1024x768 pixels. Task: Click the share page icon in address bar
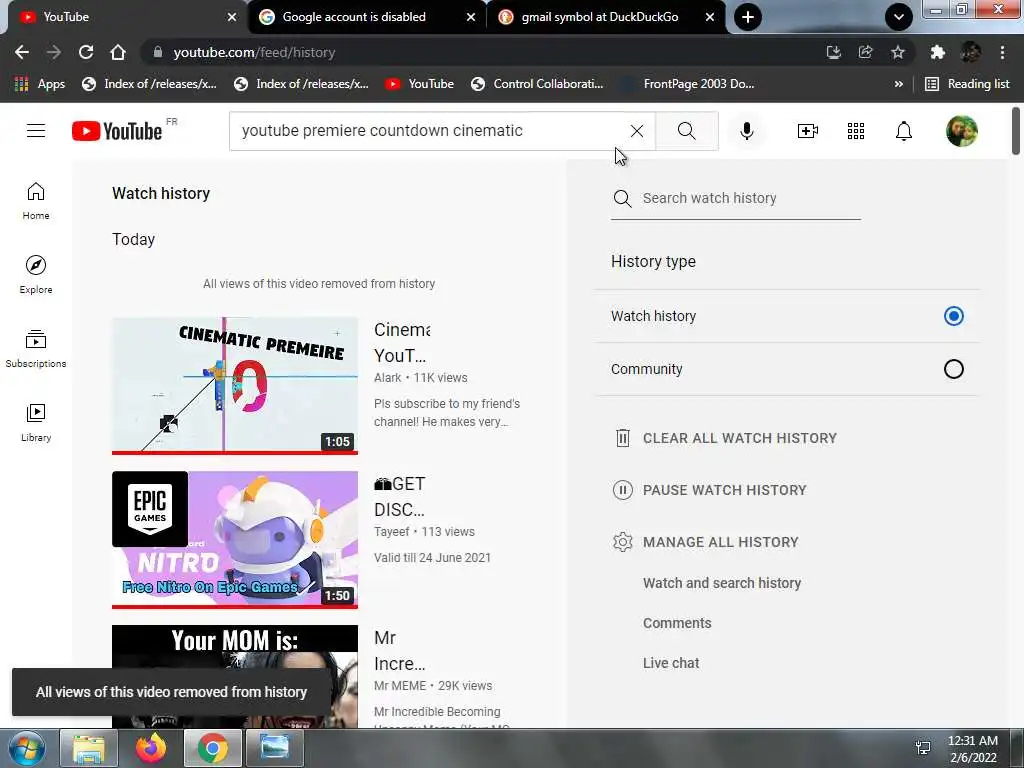(866, 52)
